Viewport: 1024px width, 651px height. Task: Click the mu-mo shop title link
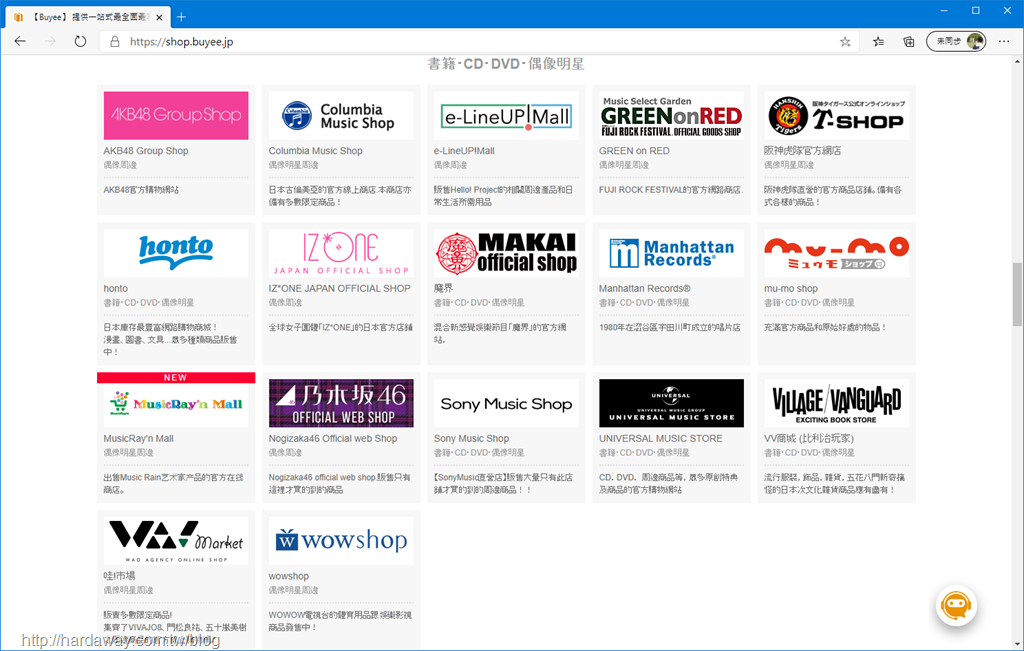click(x=791, y=289)
